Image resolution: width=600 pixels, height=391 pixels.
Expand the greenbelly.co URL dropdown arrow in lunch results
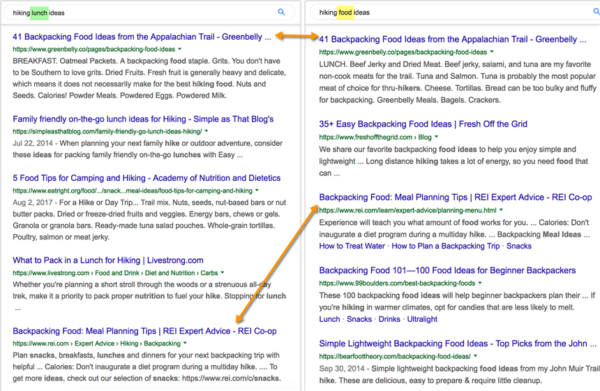pos(179,49)
